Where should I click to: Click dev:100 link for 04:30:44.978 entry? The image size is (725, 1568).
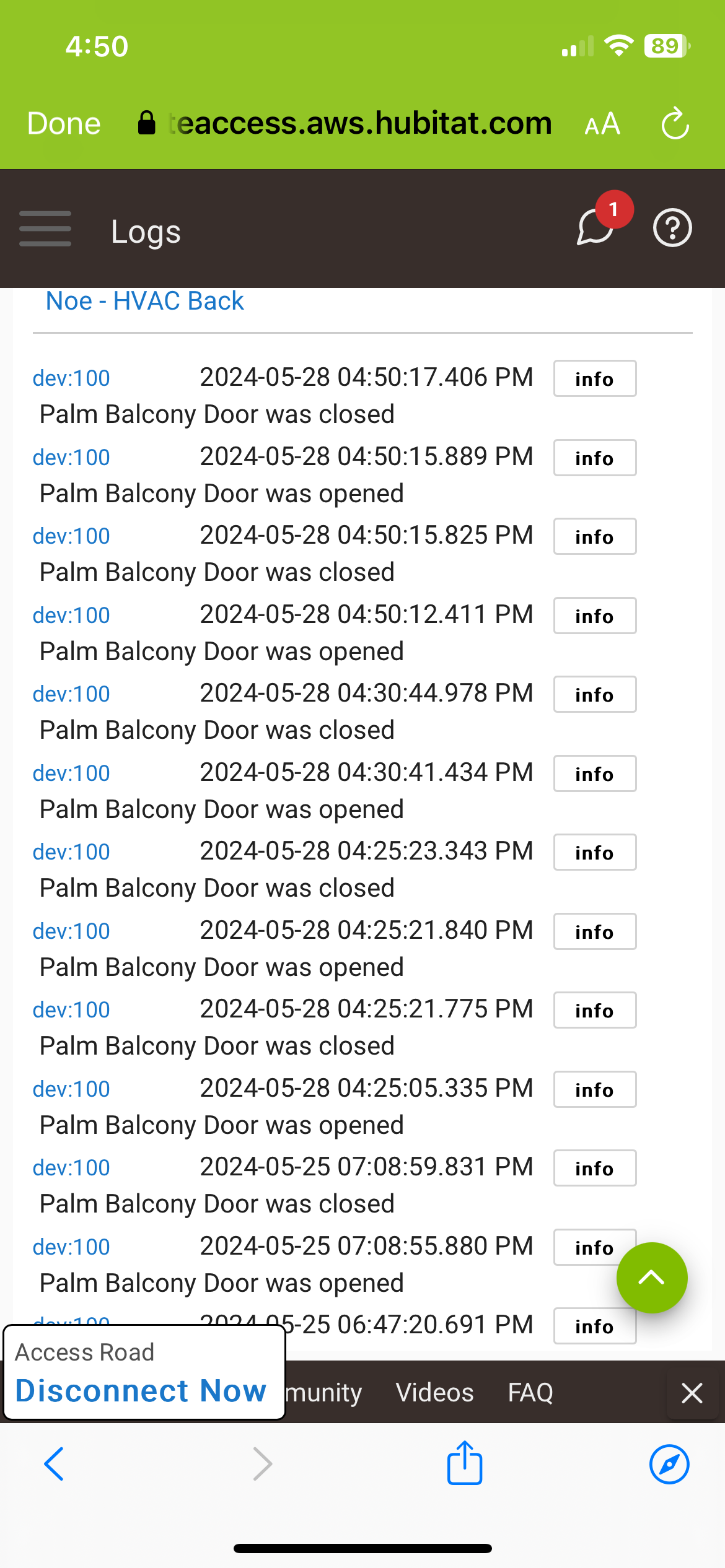click(71, 694)
